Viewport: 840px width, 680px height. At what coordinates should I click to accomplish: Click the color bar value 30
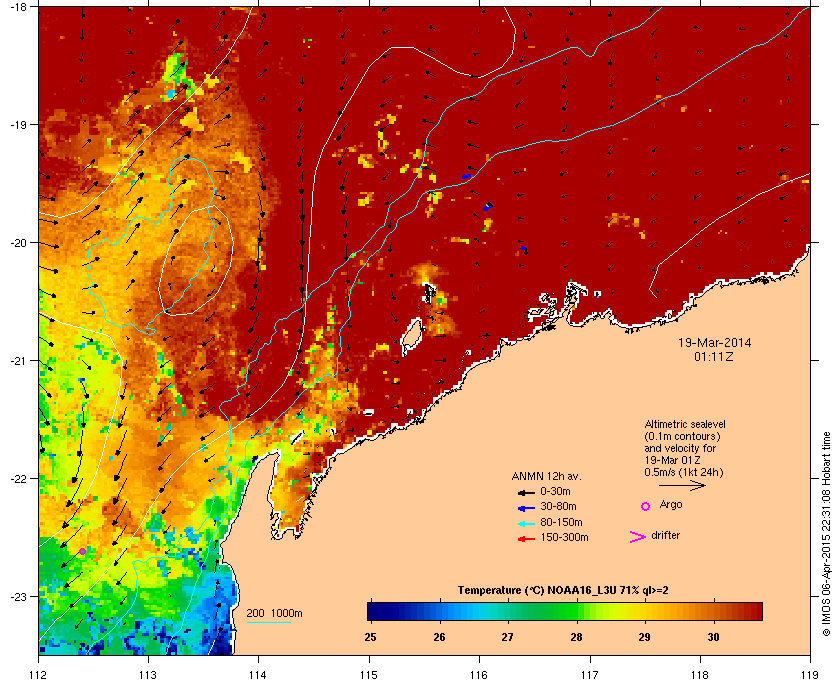coord(713,637)
